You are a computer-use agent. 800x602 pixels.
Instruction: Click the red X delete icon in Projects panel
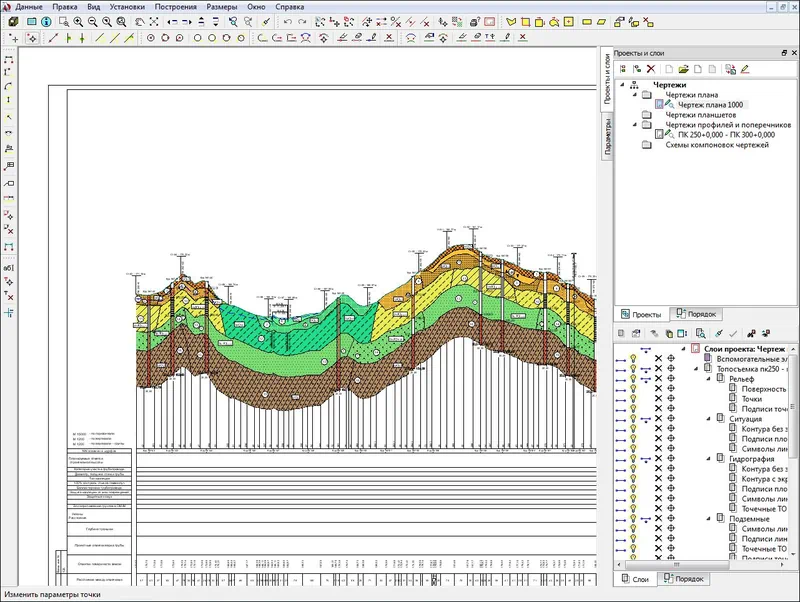pos(652,69)
